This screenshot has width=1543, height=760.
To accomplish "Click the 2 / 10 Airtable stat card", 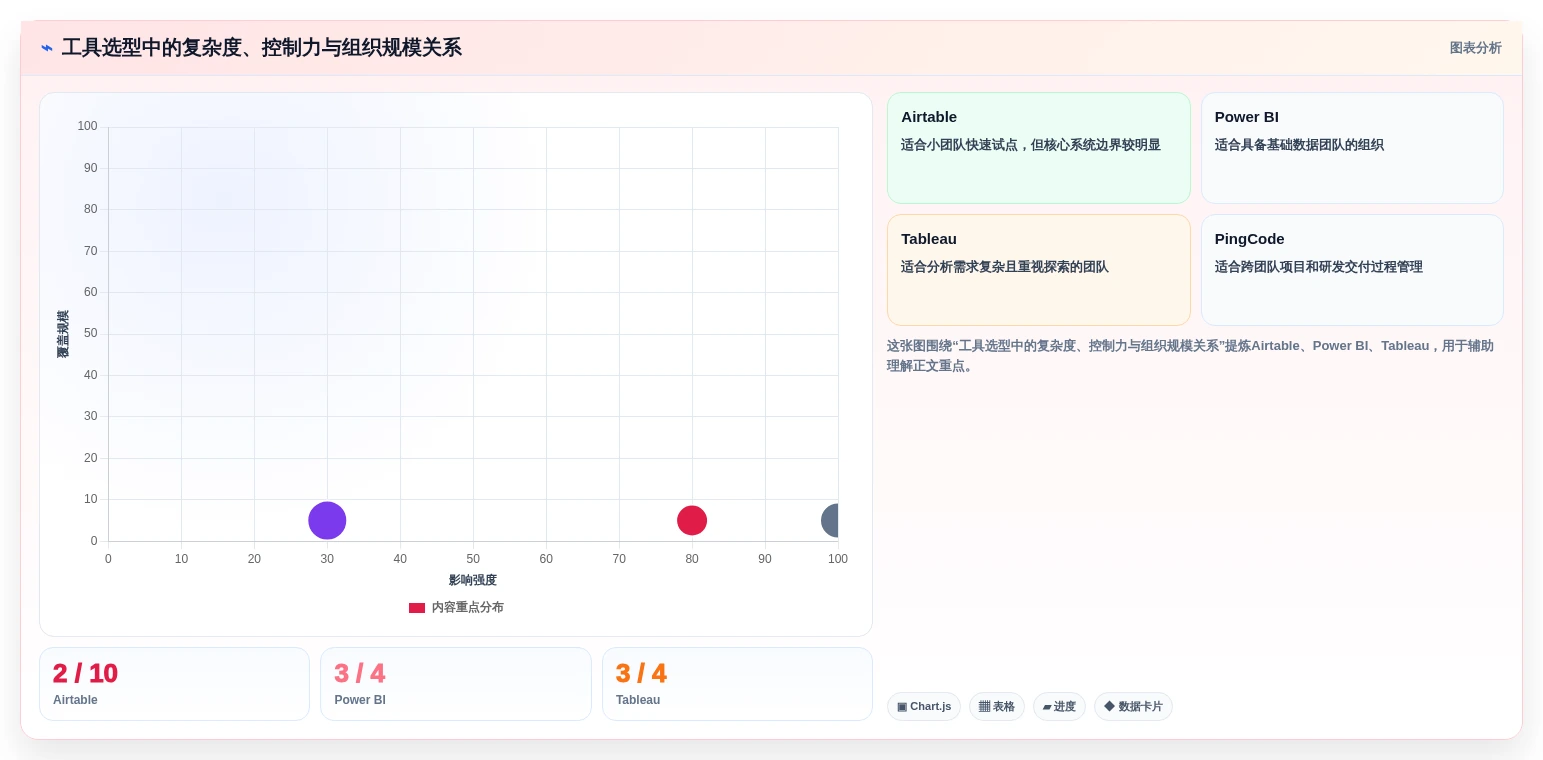I will (174, 684).
